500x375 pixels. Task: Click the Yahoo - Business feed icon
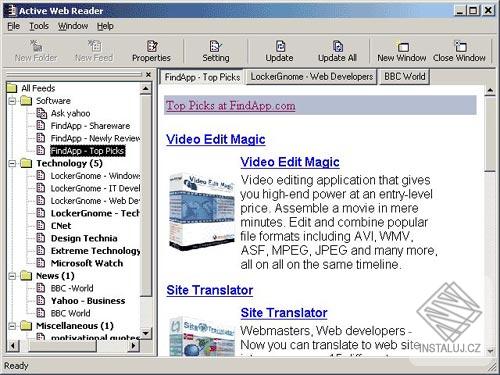(x=40, y=300)
